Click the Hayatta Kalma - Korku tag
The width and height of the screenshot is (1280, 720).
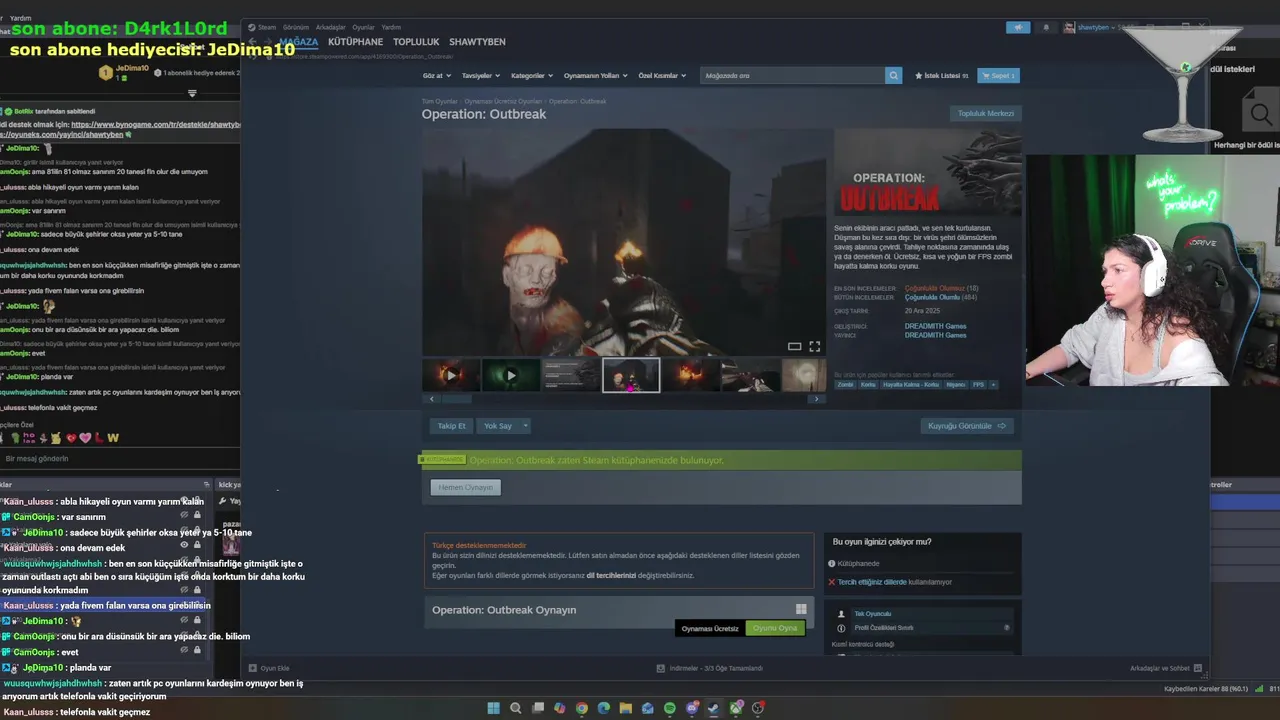tap(911, 384)
